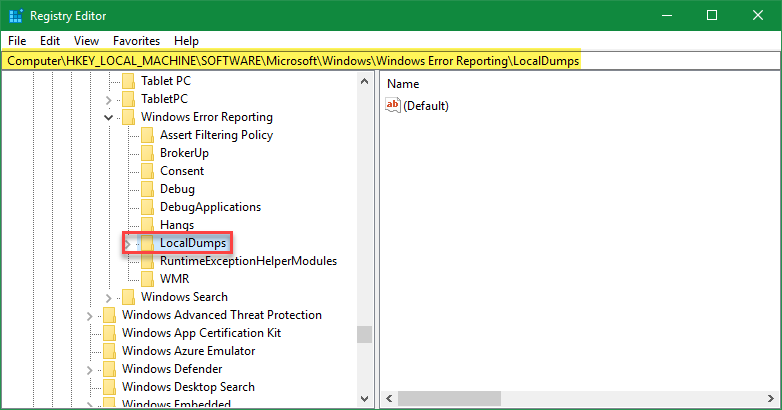Click the Windows Defender folder icon
This screenshot has width=782, height=410.
coord(109,369)
